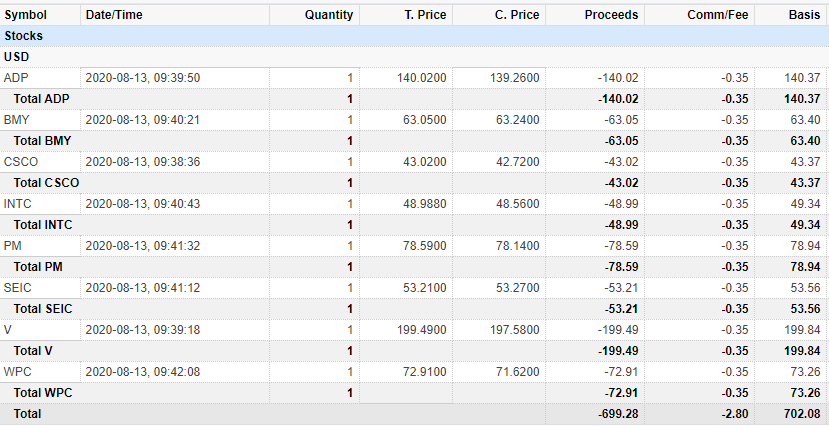Click the Comm/Fee column header
The height and width of the screenshot is (427, 829).
coord(717,15)
